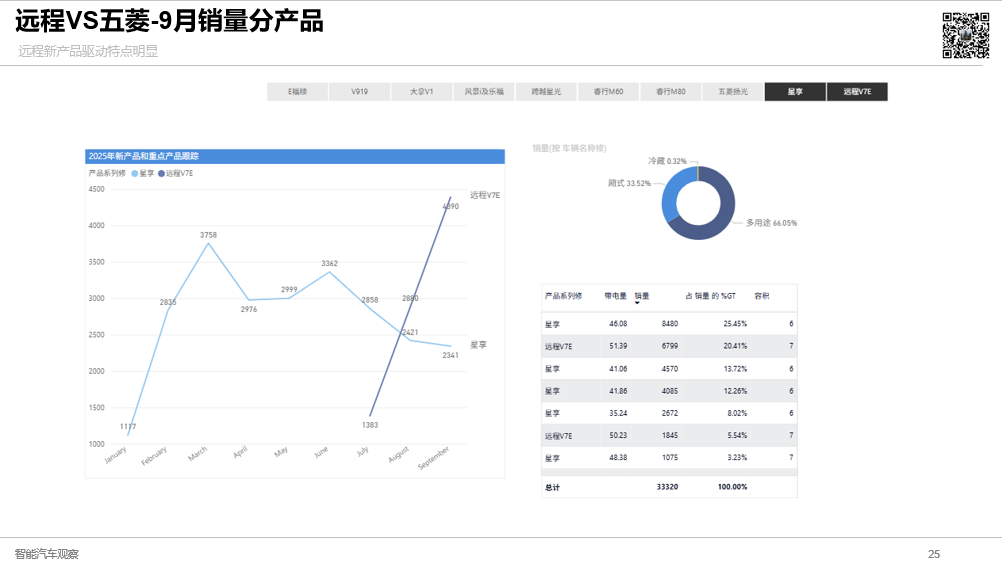Choose the 风景i及乐福 slicer button
The width and height of the screenshot is (1002, 561).
tap(484, 91)
